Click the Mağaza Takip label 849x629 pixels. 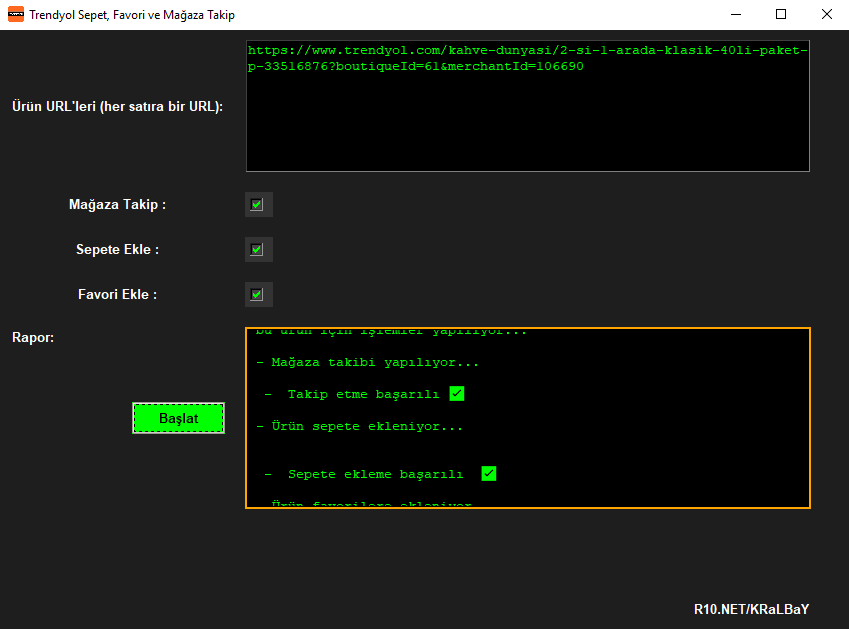117,205
